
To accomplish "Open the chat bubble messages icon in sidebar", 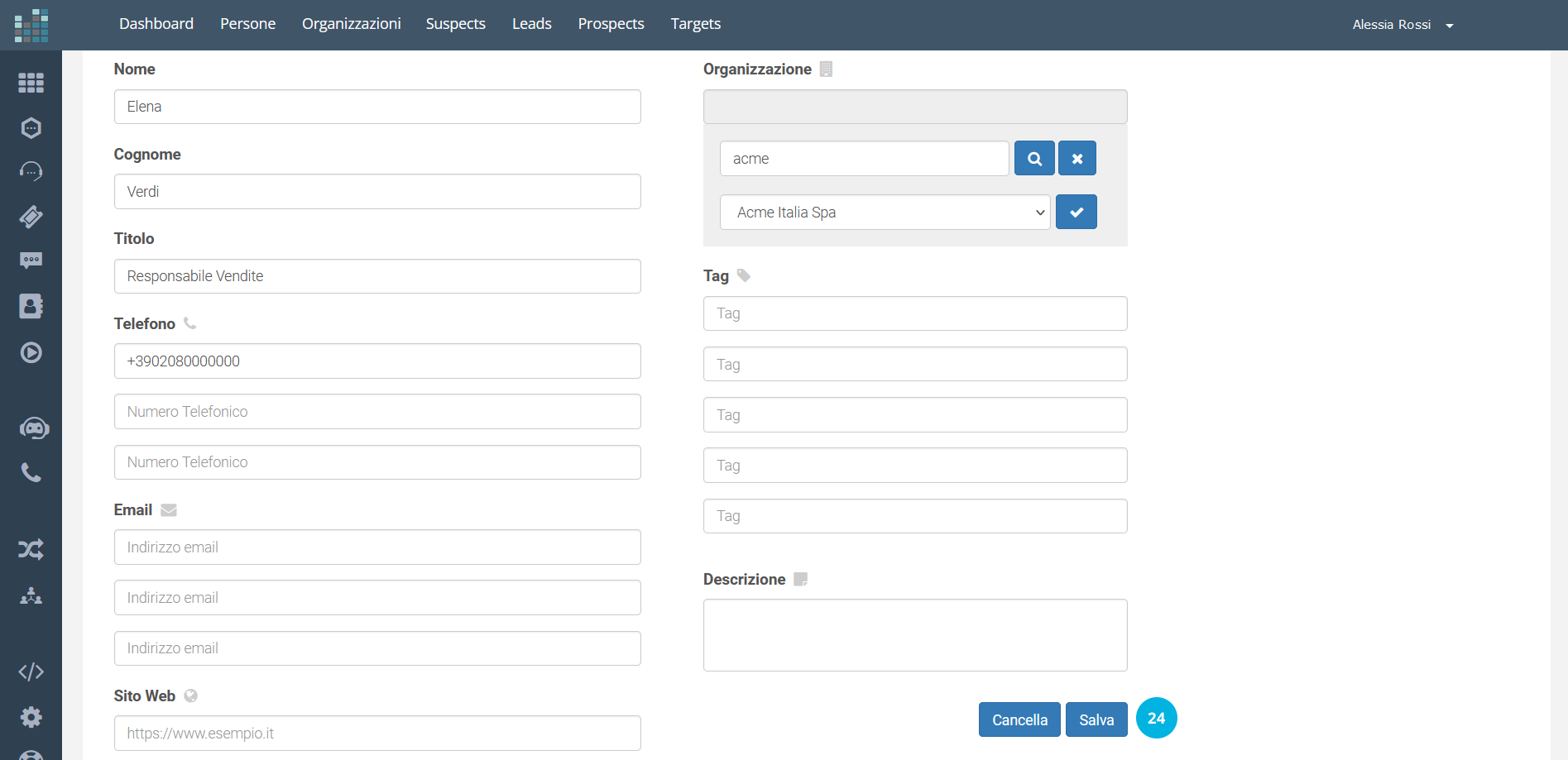I will pos(31,261).
